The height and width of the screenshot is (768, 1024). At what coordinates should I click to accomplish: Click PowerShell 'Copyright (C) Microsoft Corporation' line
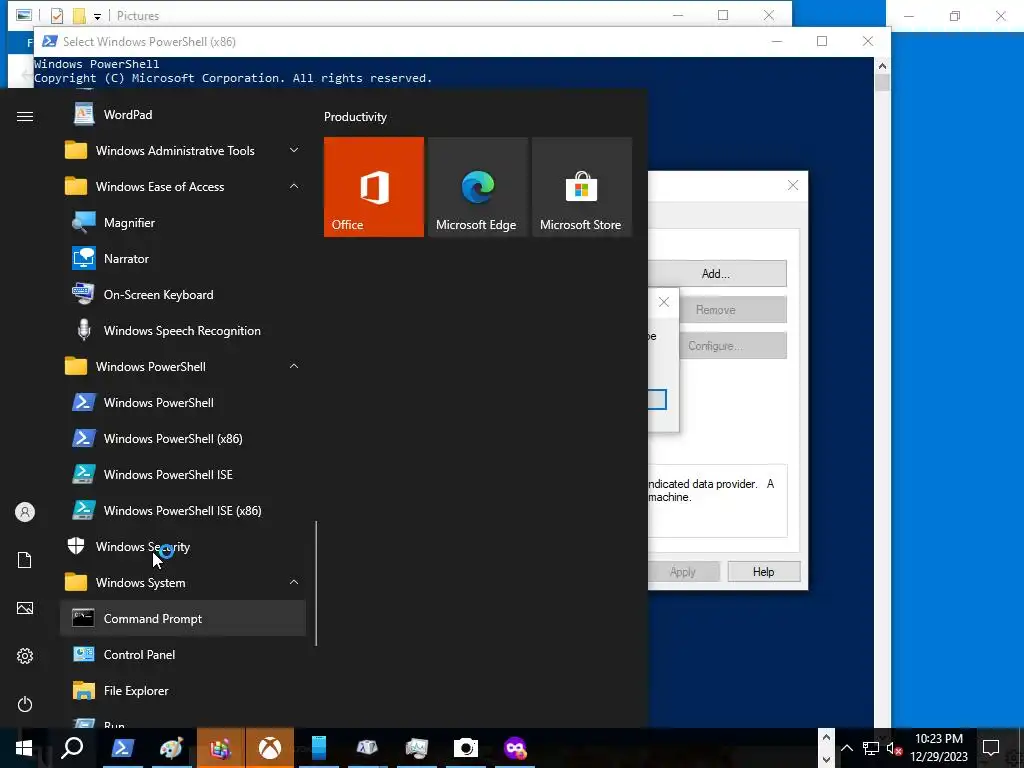point(233,78)
